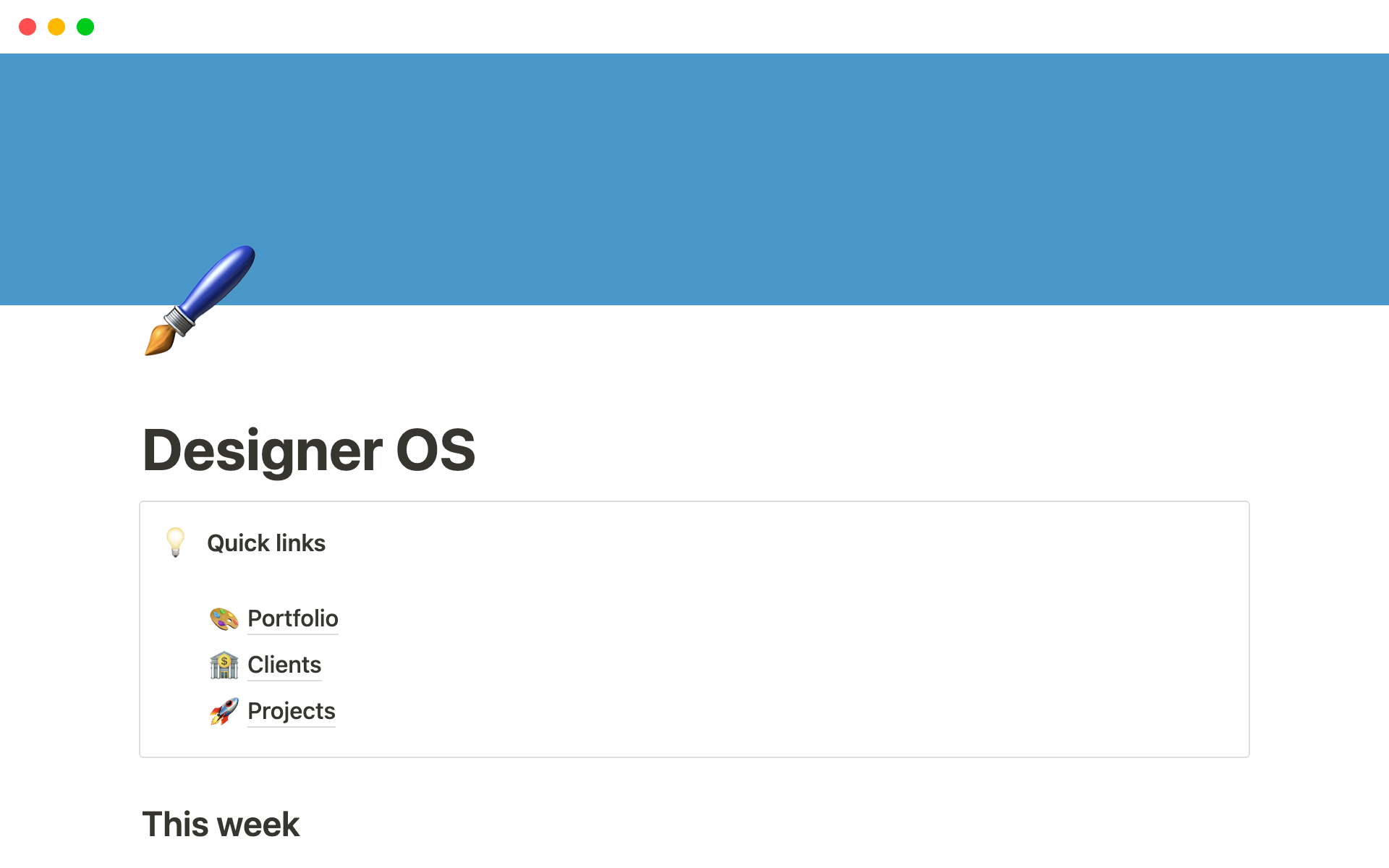Screen dimensions: 1389x868
Task: Open the Portfolio page link
Action: pyautogui.click(x=292, y=618)
